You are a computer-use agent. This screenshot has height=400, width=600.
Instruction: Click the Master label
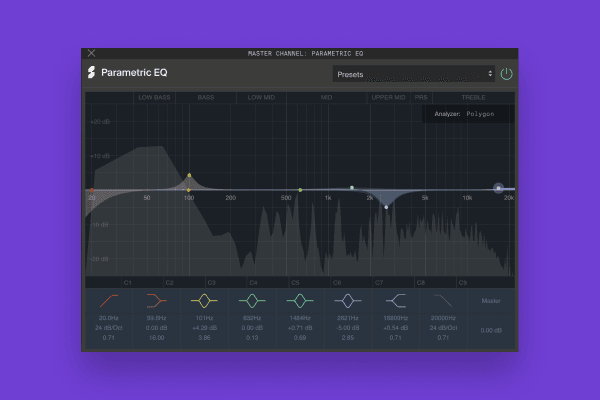click(491, 301)
